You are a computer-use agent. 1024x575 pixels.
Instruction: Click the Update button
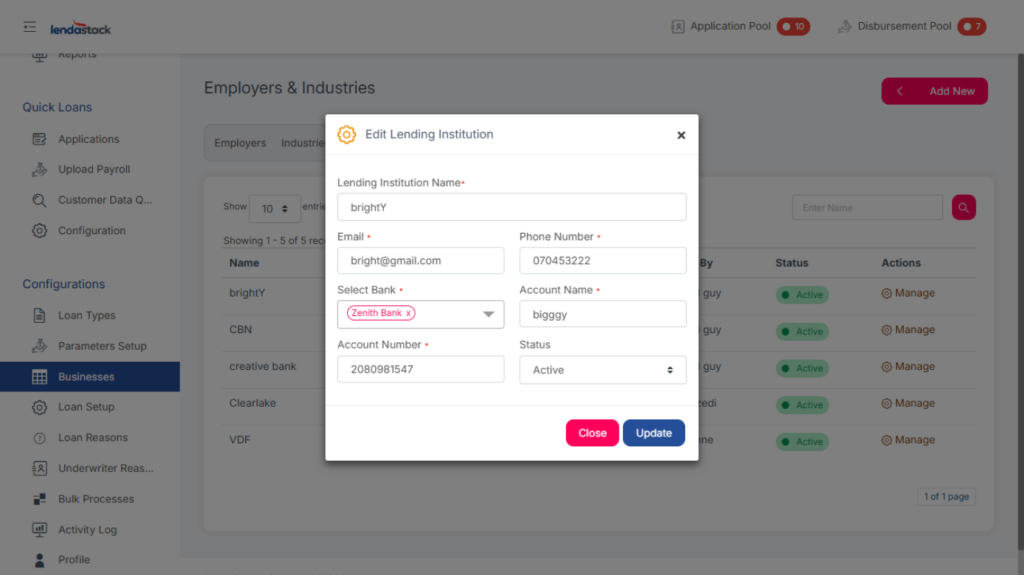click(653, 433)
